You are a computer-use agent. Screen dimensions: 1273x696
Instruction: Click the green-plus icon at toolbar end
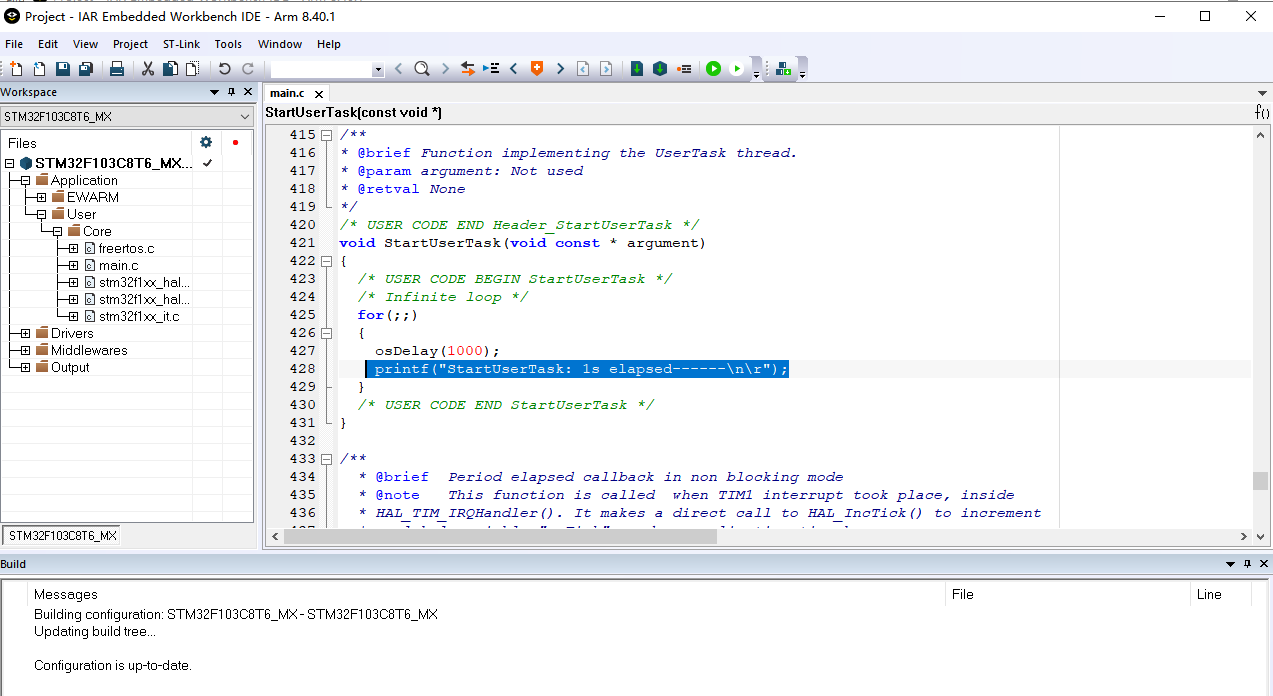pos(783,69)
